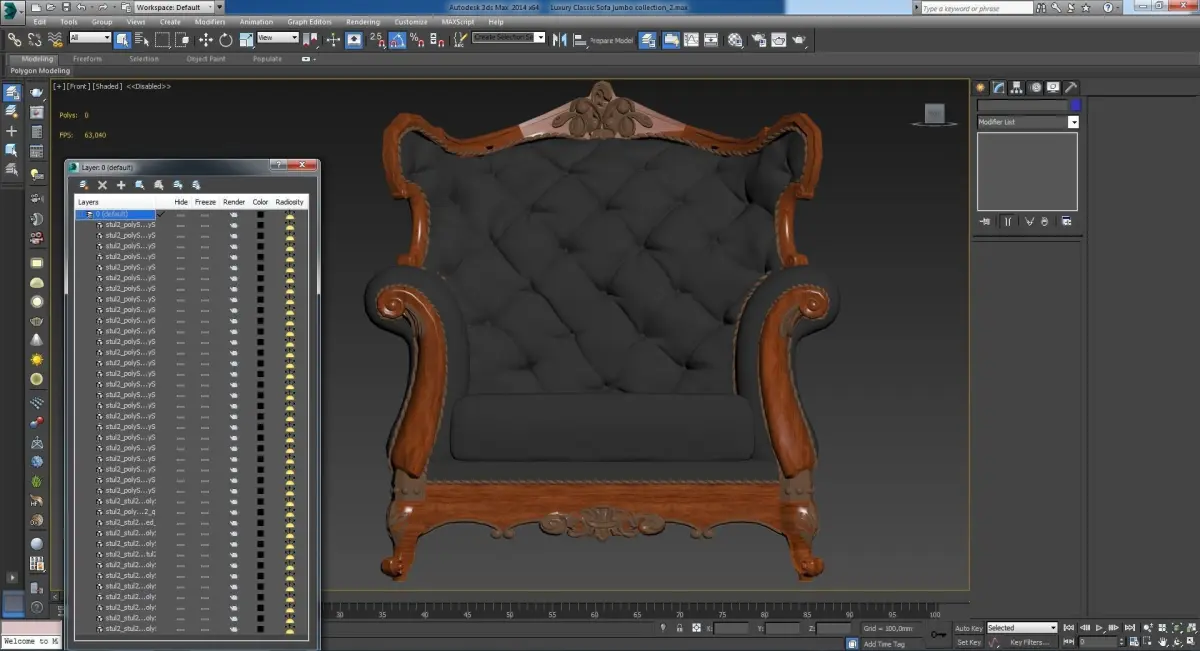Viewport: 1200px width, 651px height.
Task: Toggle radiosity lightbulb for 0 (default) layer
Action: [290, 214]
